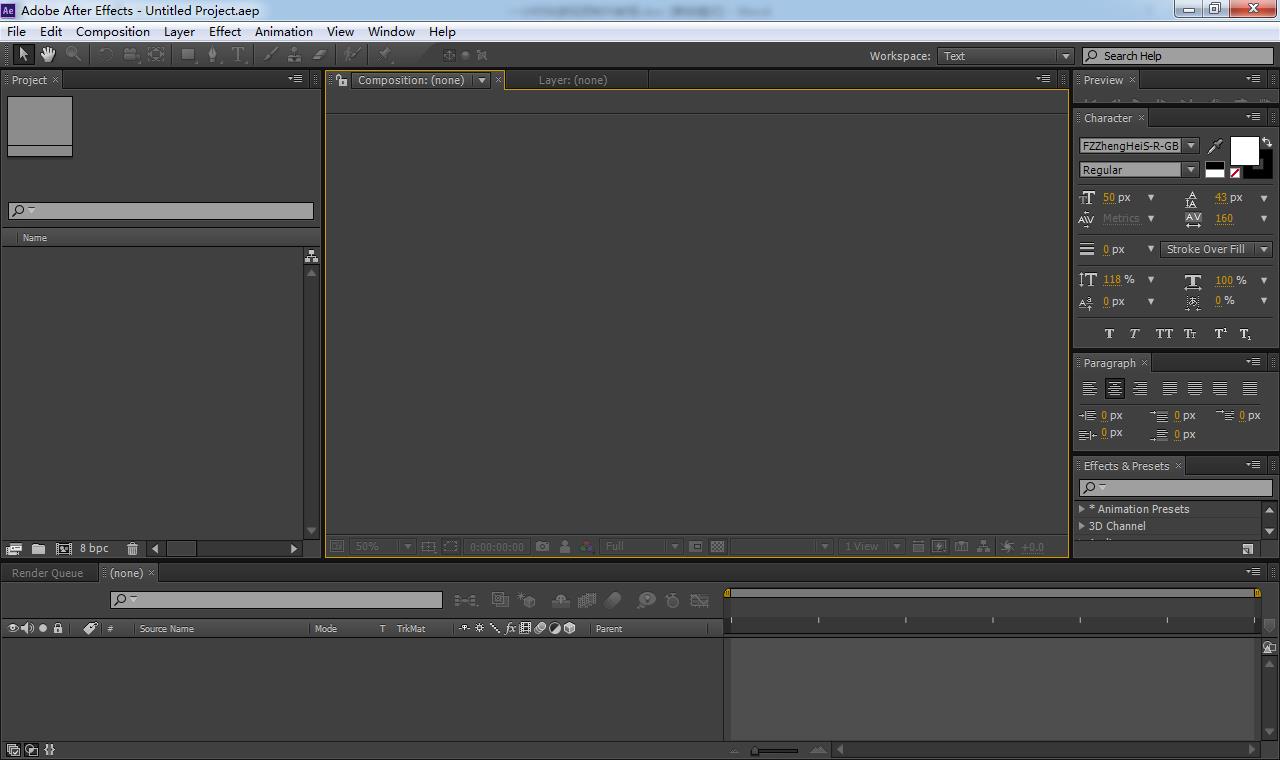Click the 8 bpc color depth button

[x=94, y=549]
